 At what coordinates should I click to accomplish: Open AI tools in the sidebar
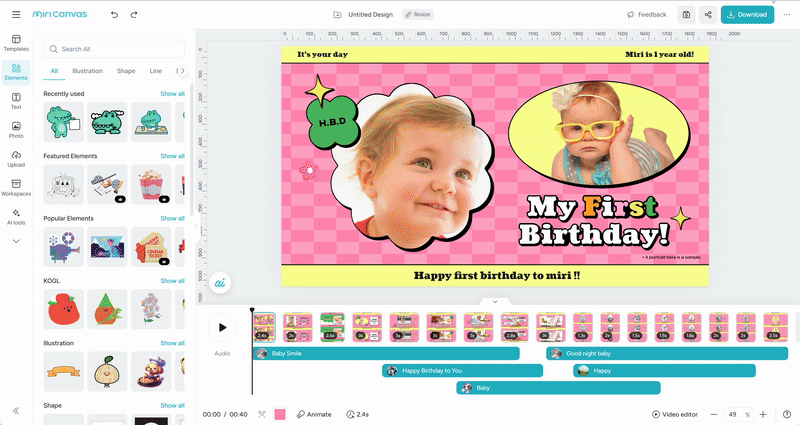click(16, 214)
